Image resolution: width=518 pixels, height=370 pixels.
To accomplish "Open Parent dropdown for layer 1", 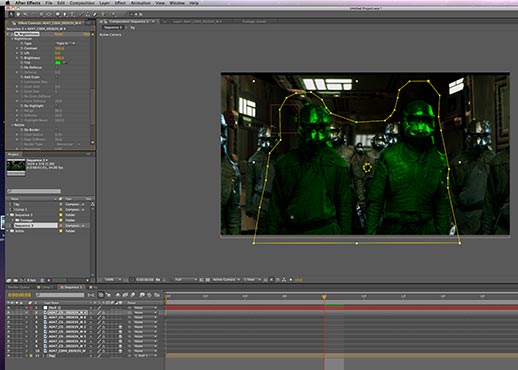I will (x=145, y=308).
